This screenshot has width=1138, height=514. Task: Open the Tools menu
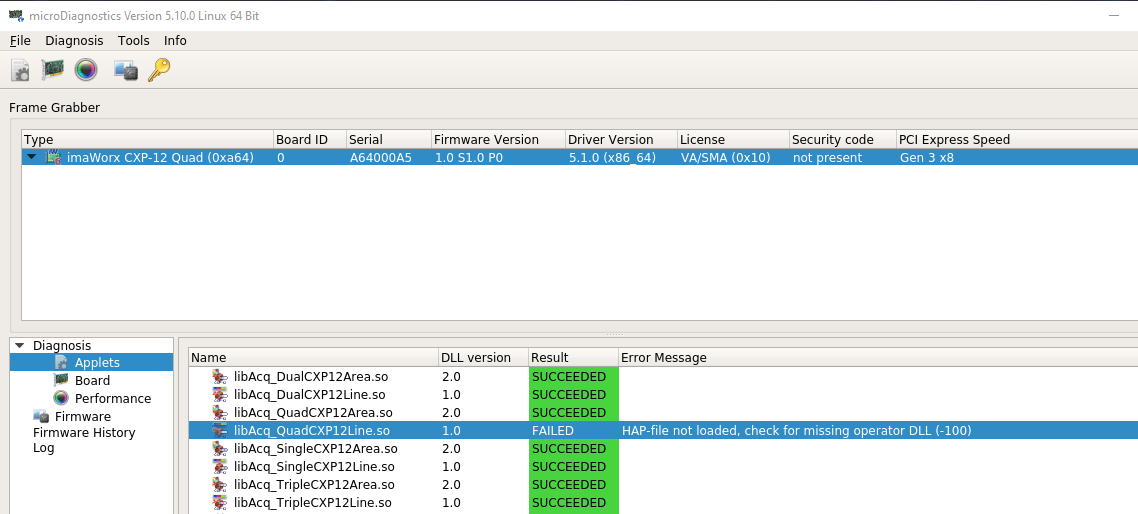134,41
